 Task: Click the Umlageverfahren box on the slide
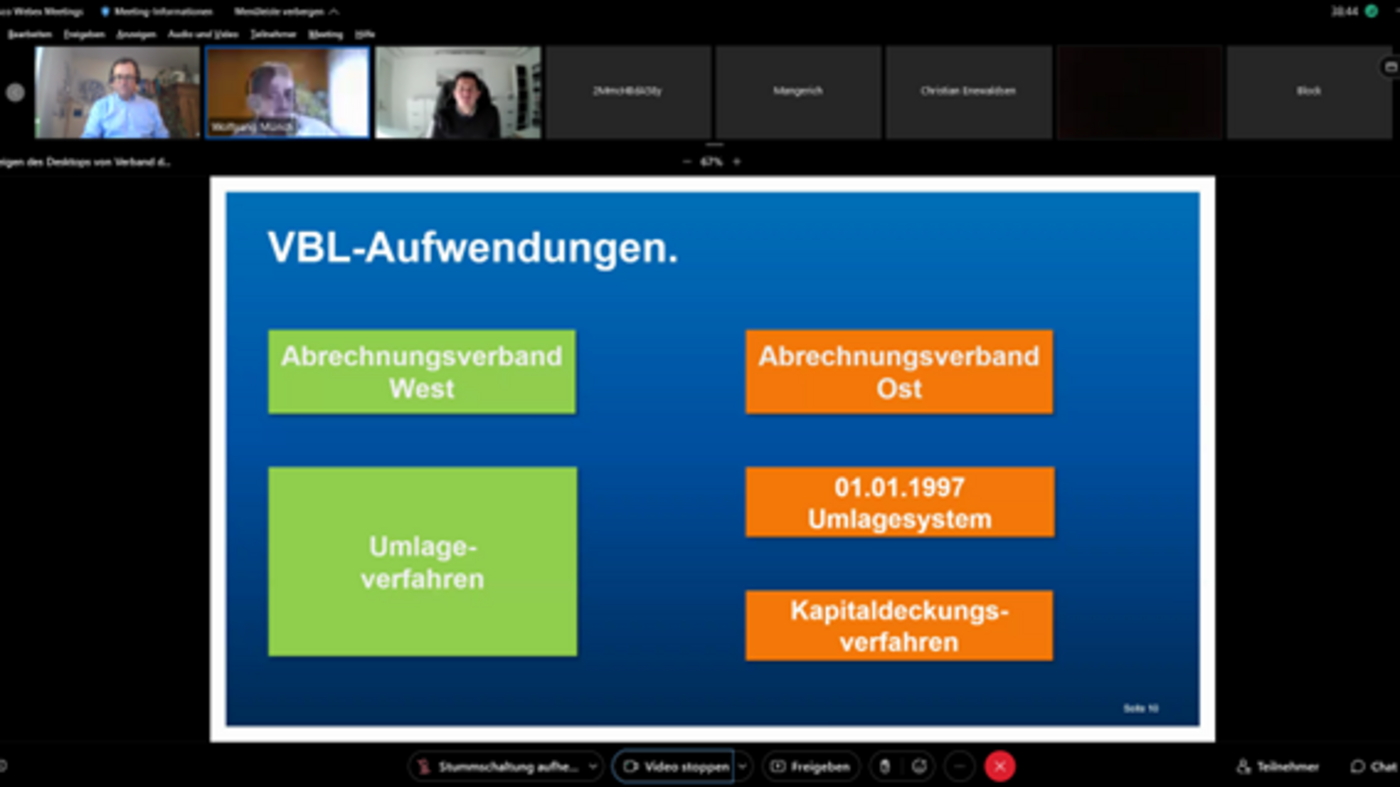(x=422, y=562)
